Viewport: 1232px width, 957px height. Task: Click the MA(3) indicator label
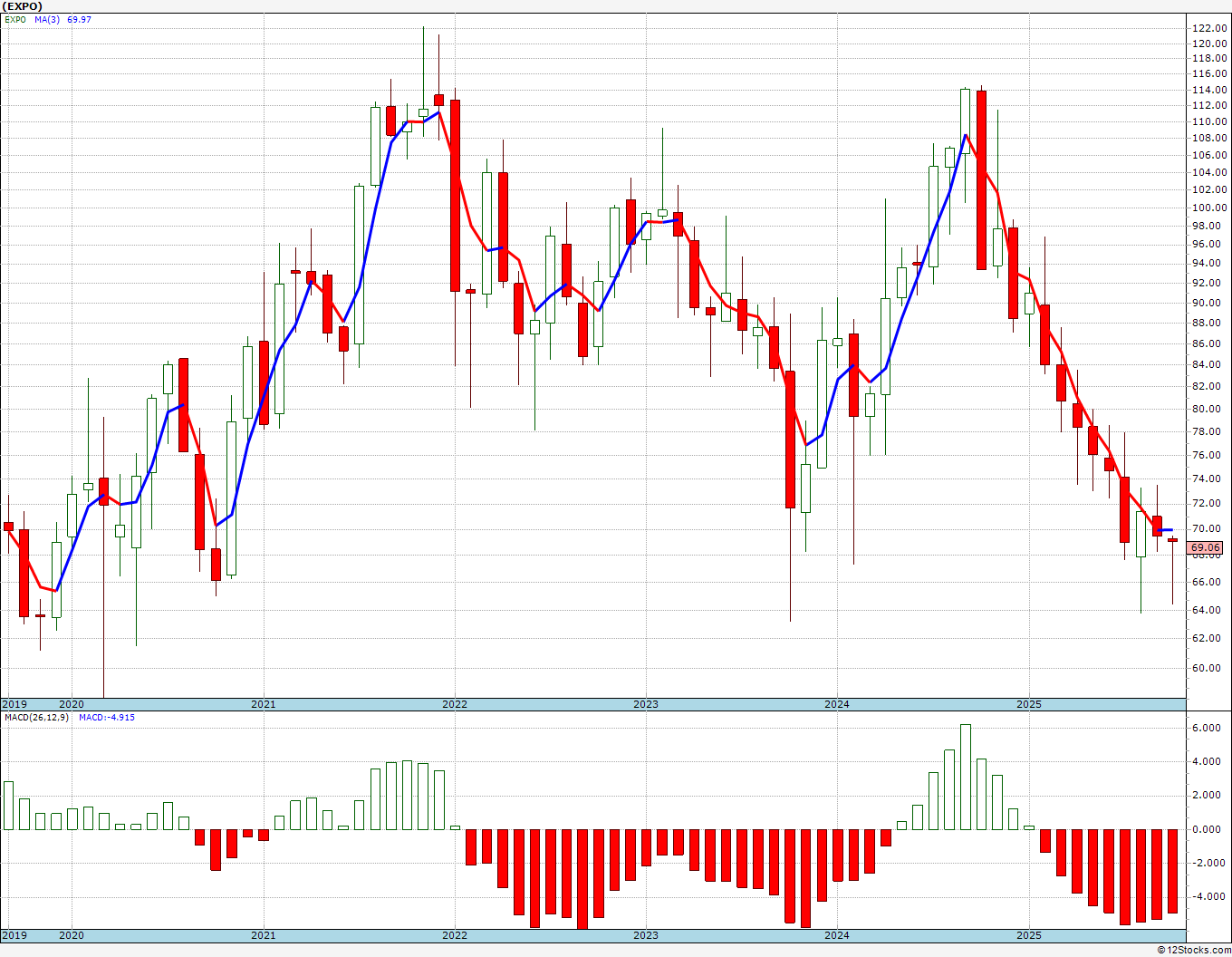(x=47, y=19)
